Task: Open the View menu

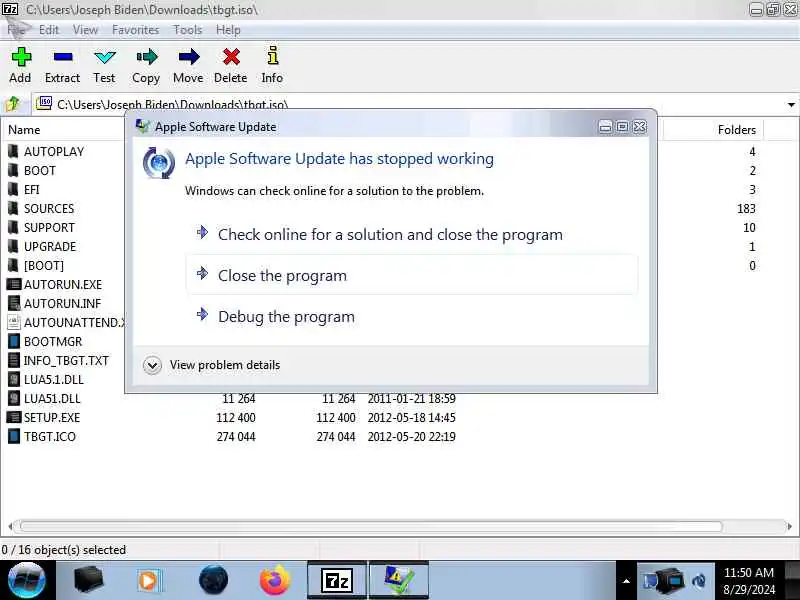Action: (85, 30)
